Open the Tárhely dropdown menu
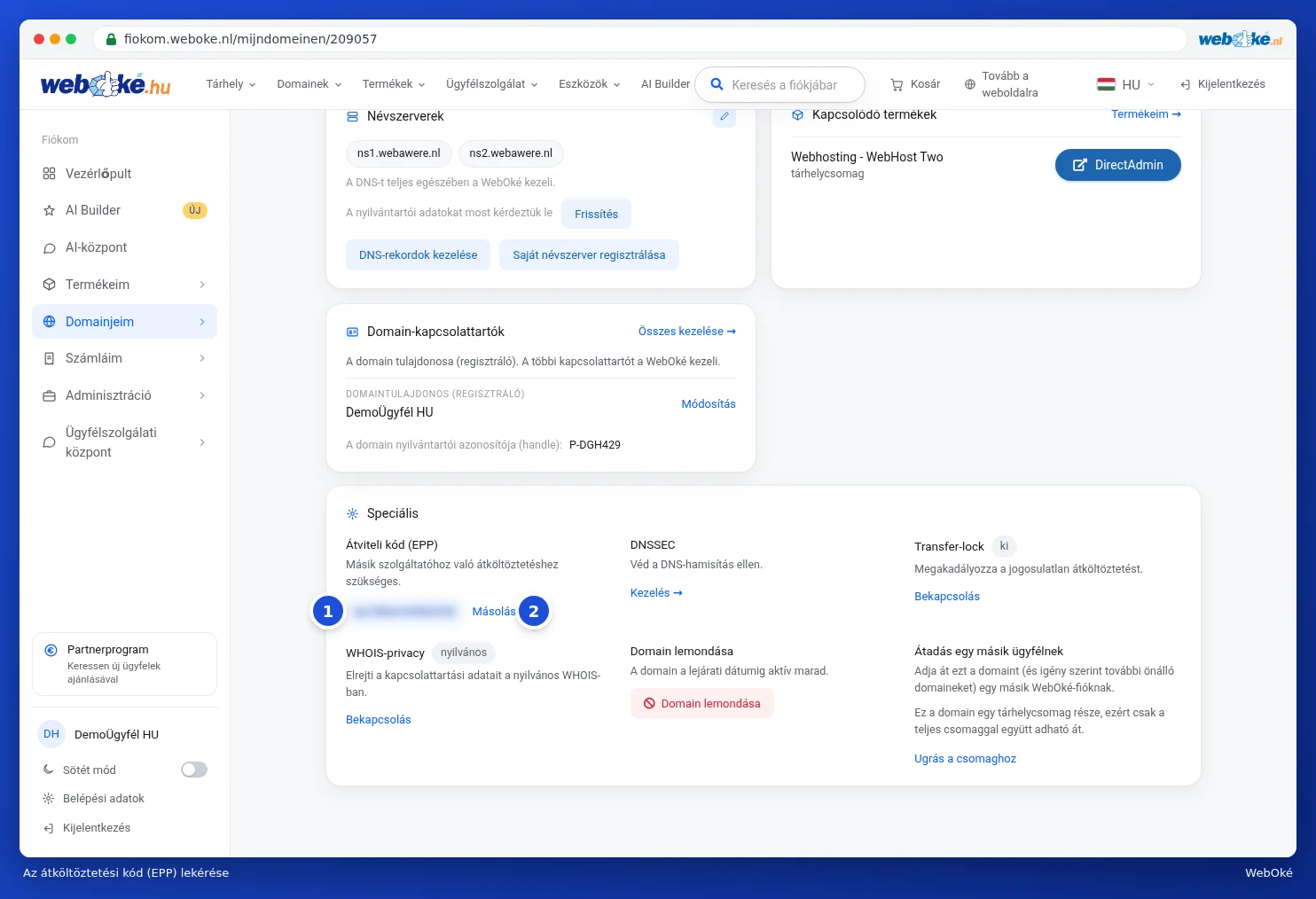 coord(231,84)
